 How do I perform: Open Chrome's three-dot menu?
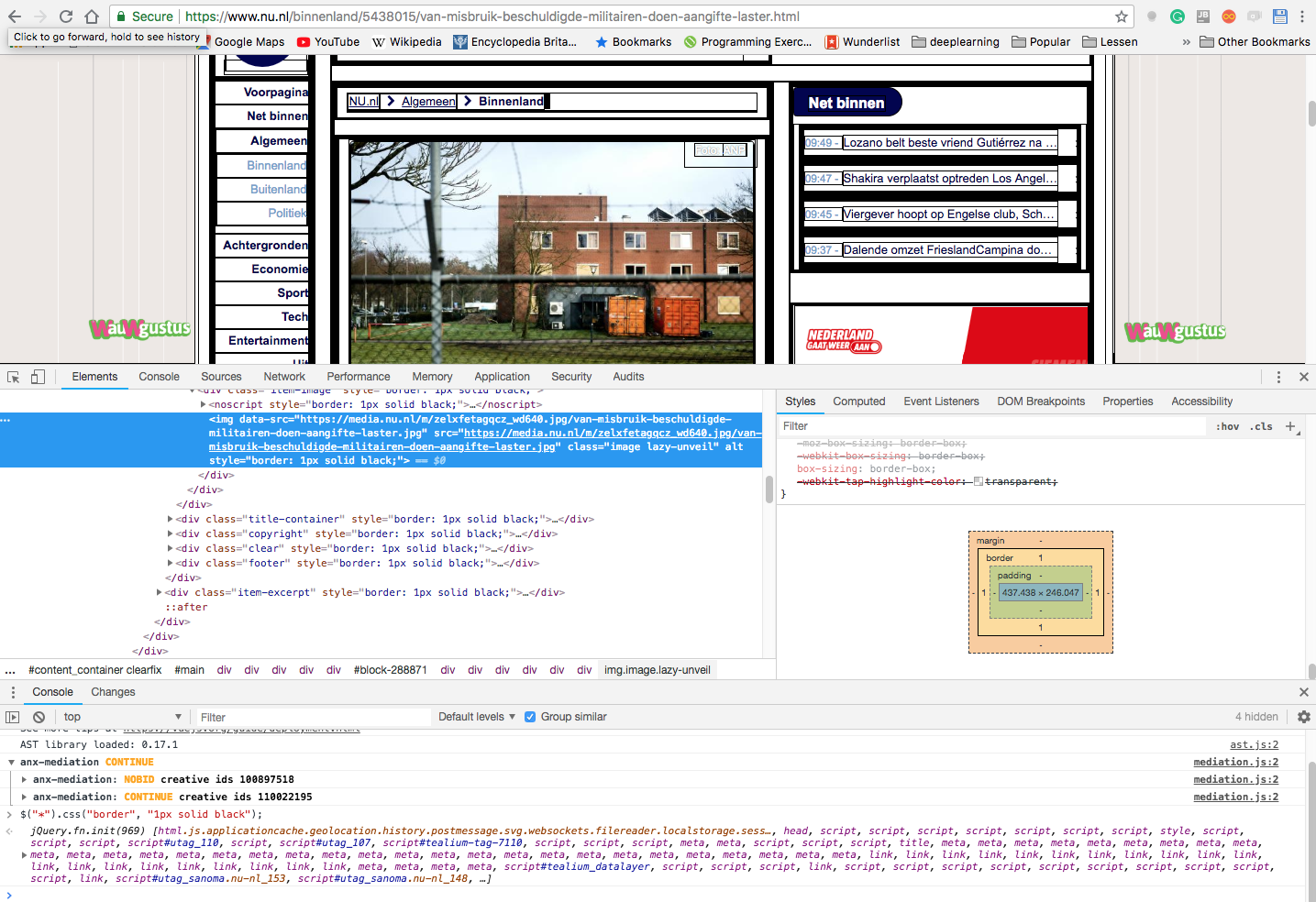(x=1303, y=16)
